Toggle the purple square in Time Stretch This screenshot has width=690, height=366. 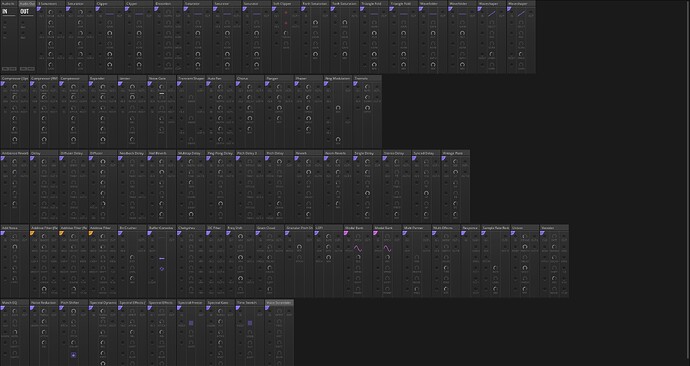(x=250, y=323)
